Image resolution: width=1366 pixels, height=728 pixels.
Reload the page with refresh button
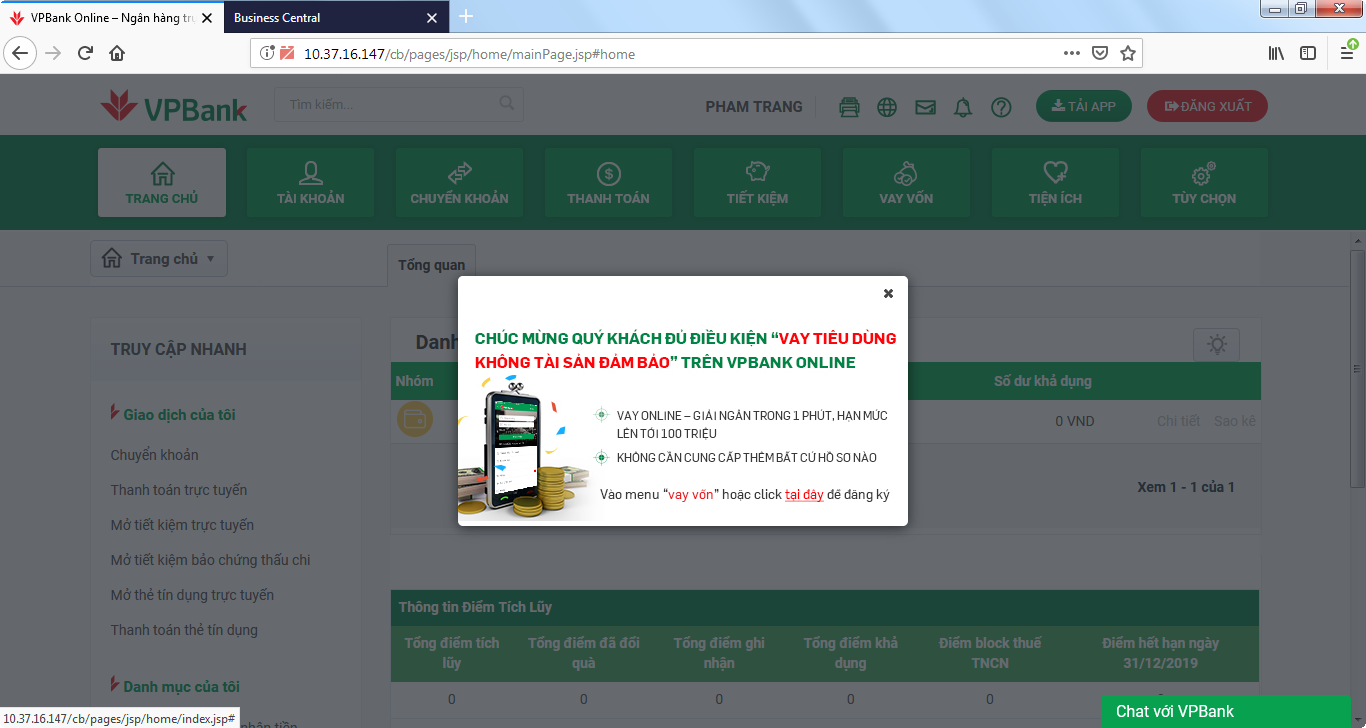86,53
